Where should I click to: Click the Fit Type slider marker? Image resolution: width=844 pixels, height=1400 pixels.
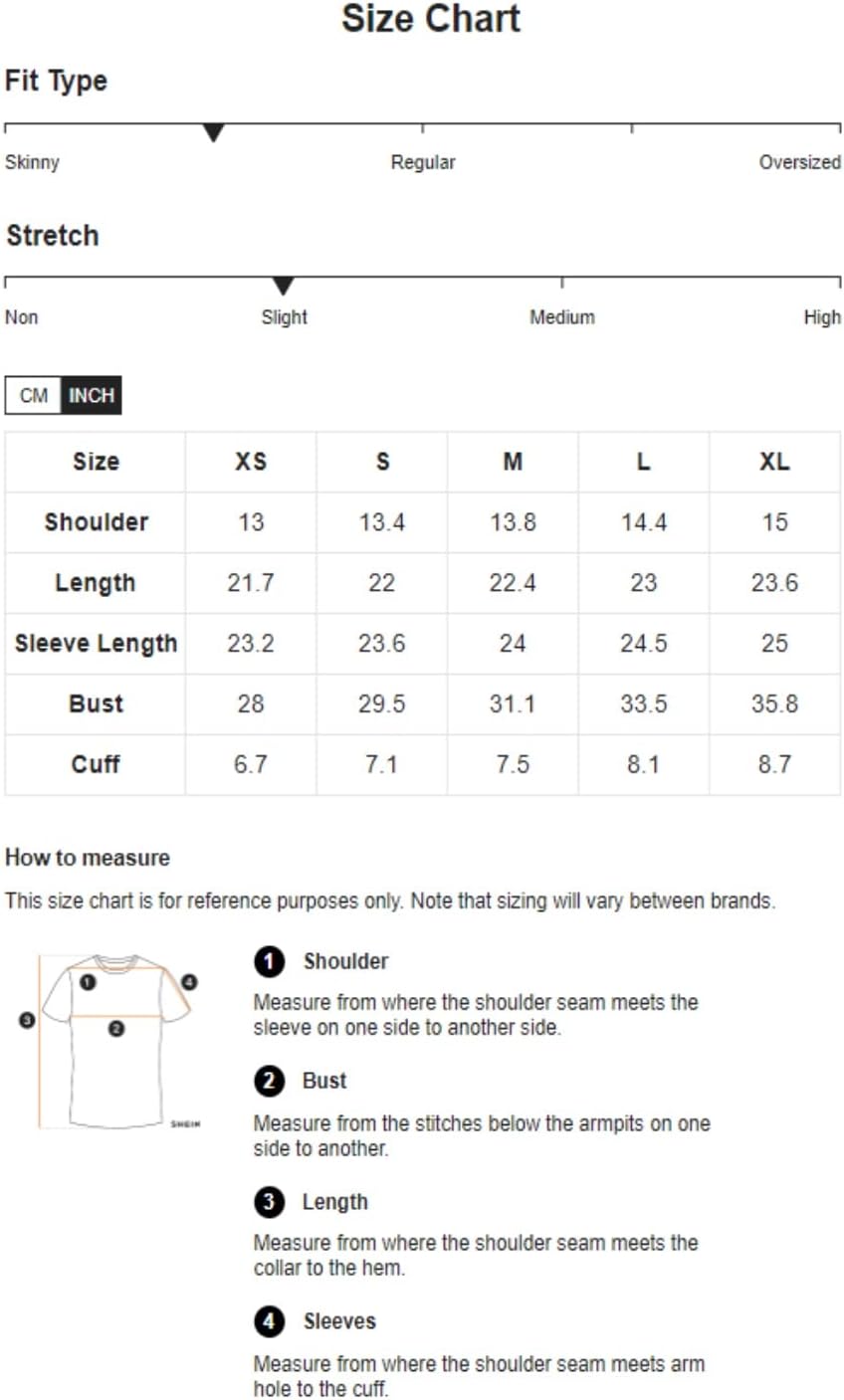click(213, 132)
